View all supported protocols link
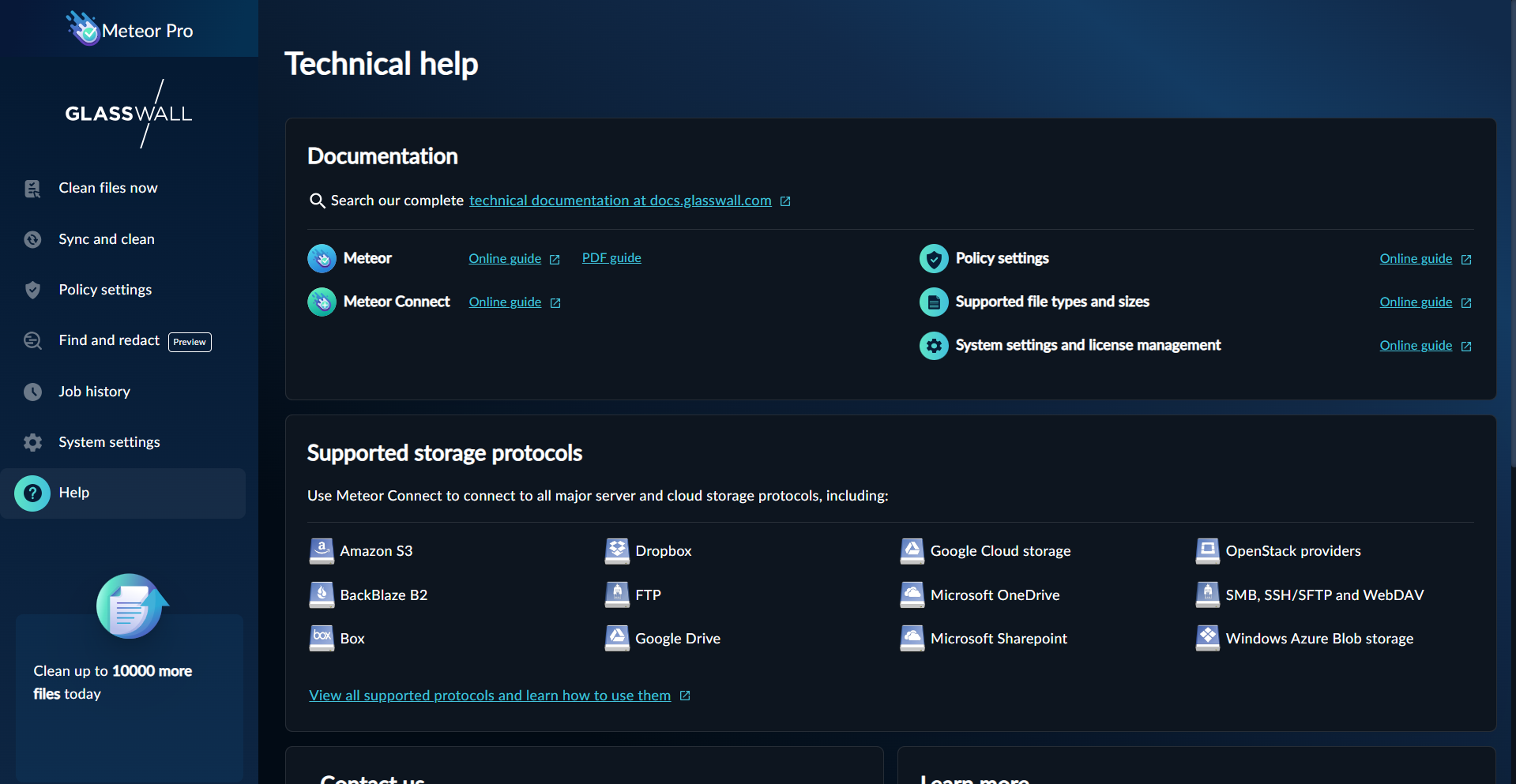Viewport: 1516px width, 784px height. (490, 696)
